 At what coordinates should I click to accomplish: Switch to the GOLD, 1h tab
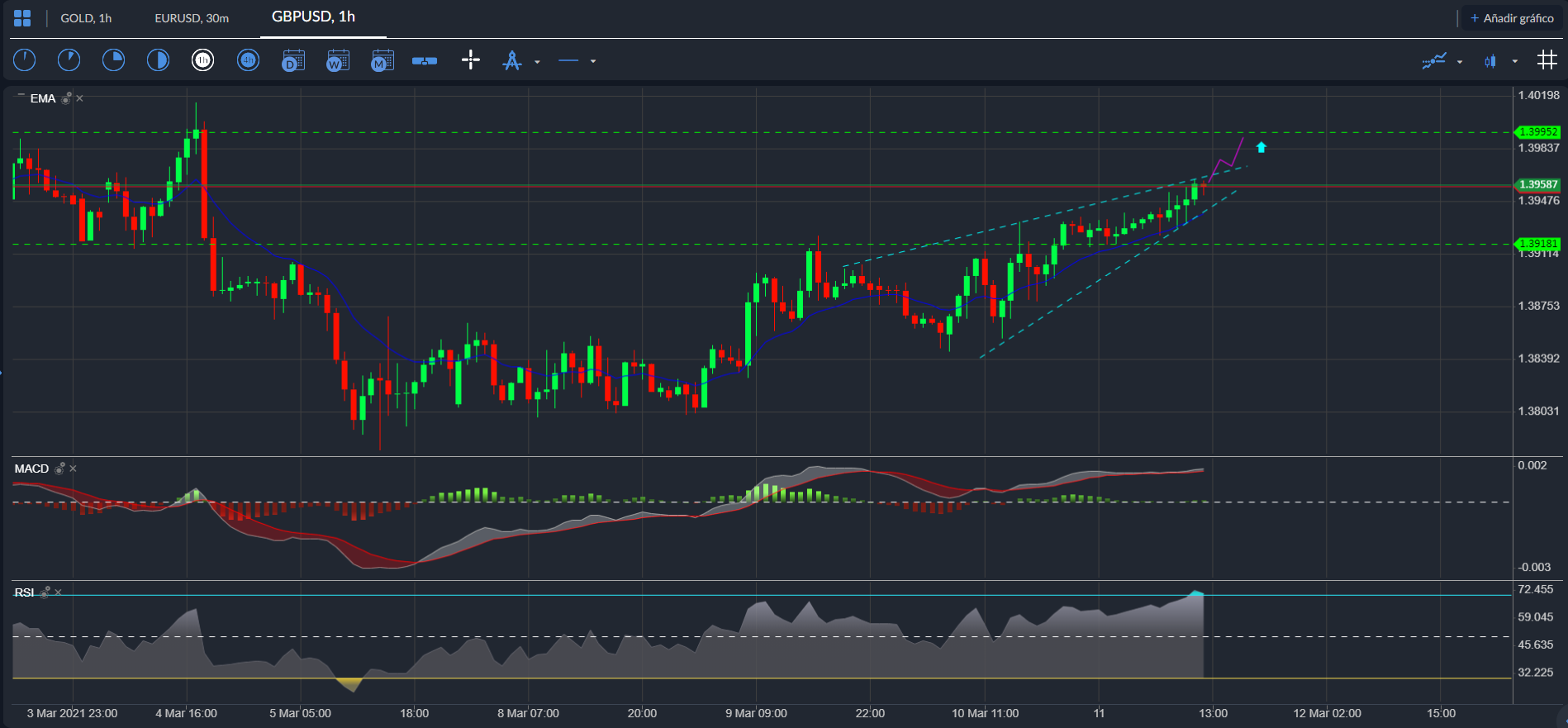(86, 18)
